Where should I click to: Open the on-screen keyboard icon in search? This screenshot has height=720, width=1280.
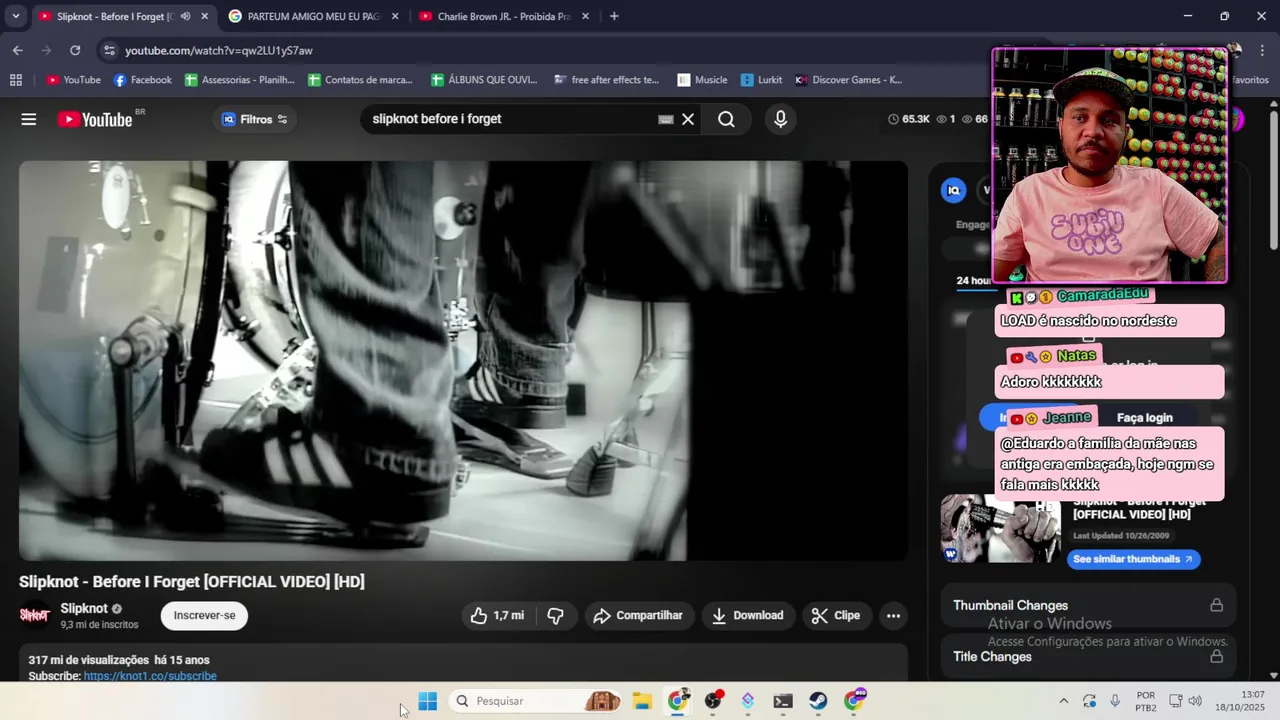click(x=666, y=119)
